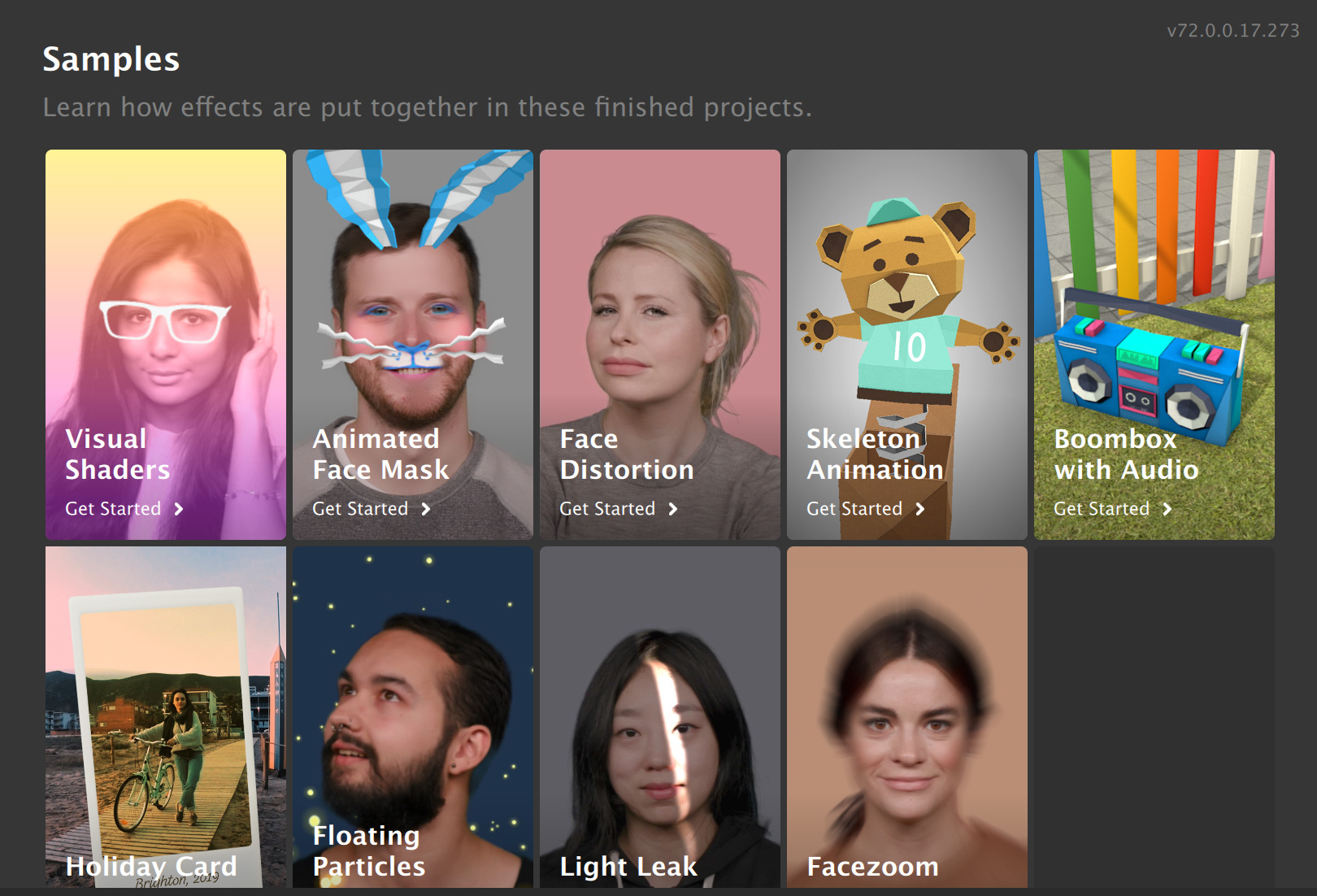Image resolution: width=1317 pixels, height=896 pixels.
Task: Click the chevron arrow beside Boombox with Audio's Get Started
Action: point(1168,508)
